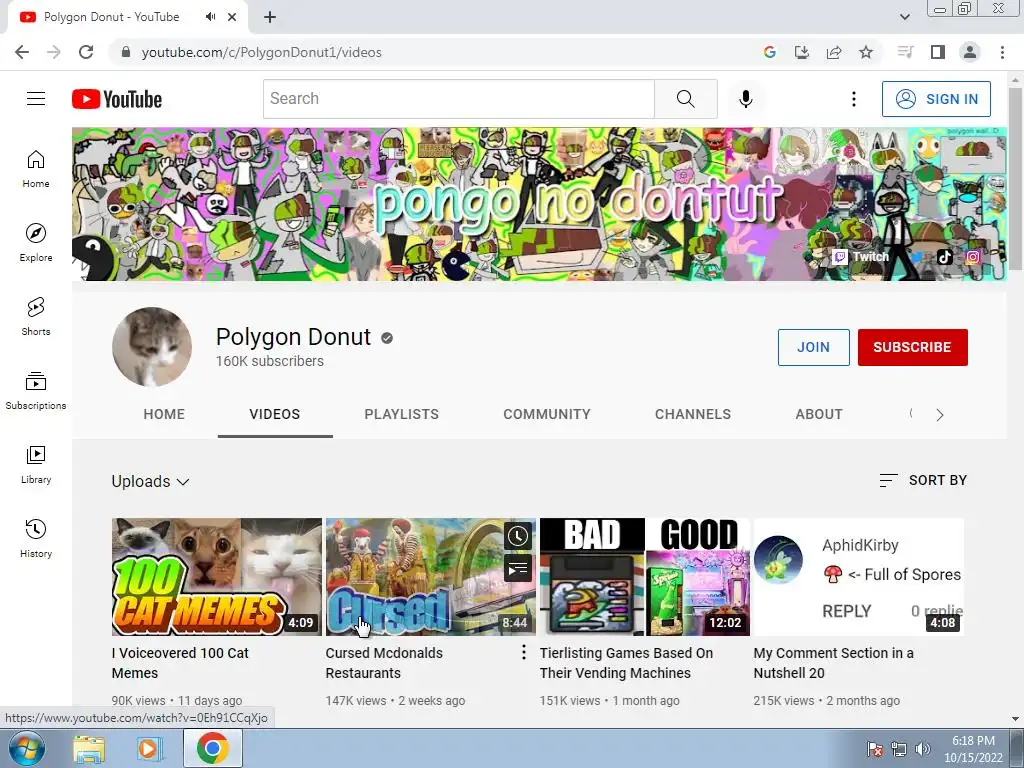Activate voice search microphone
Screen dimensions: 1024x768
point(746,99)
